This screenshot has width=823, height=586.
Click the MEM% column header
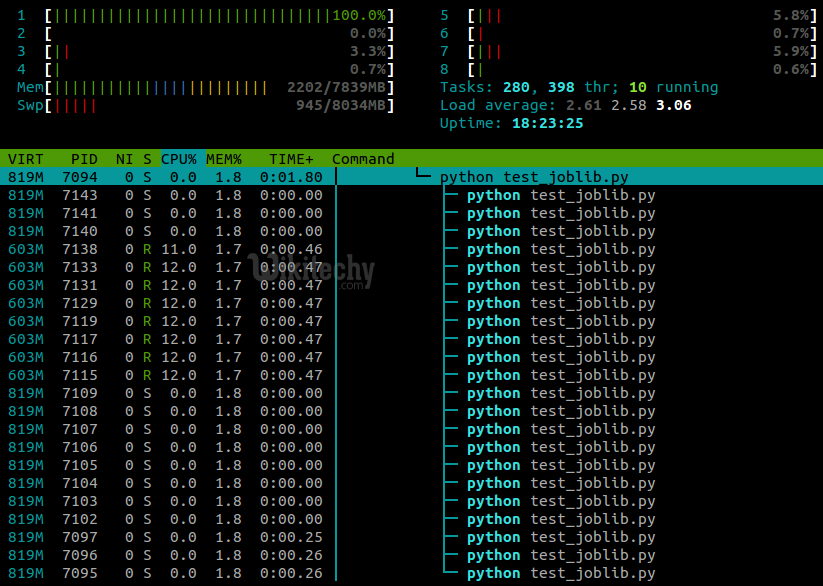pyautogui.click(x=224, y=159)
